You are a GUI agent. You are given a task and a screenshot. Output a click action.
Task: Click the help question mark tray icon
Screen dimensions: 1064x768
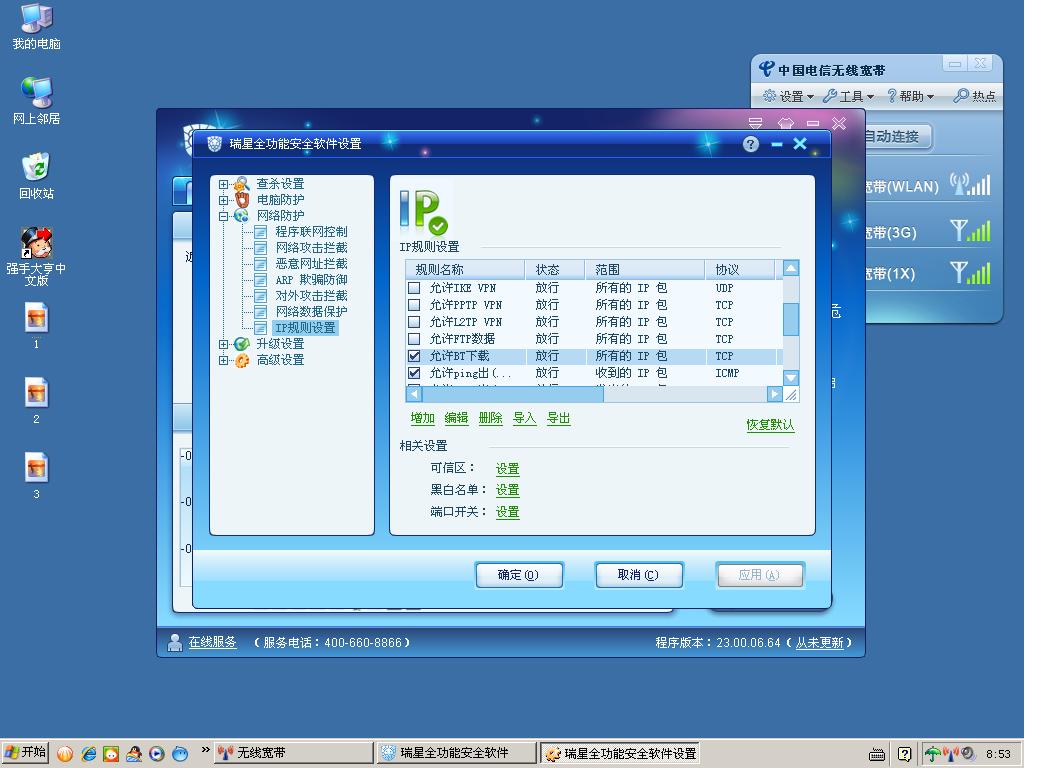point(905,754)
